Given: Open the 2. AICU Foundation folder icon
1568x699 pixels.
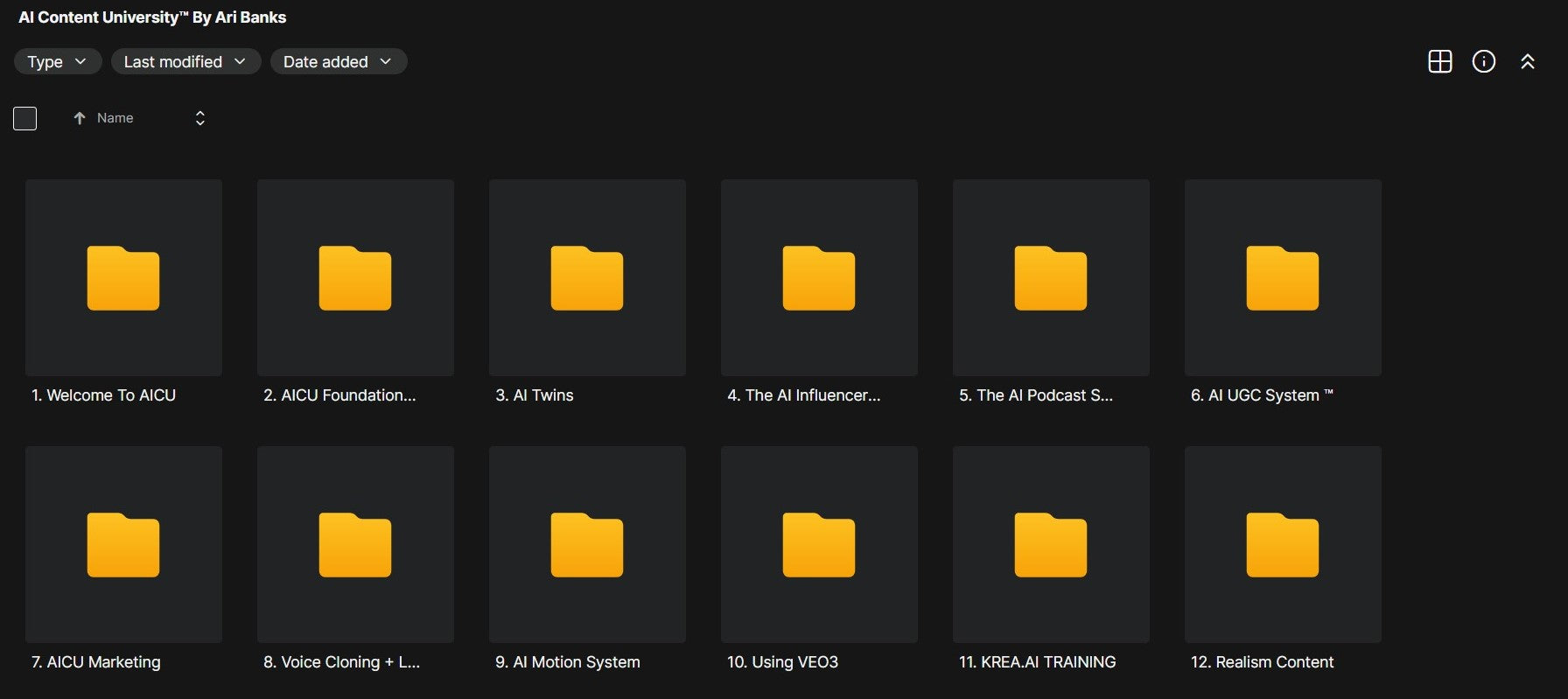Looking at the screenshot, I should [x=355, y=278].
